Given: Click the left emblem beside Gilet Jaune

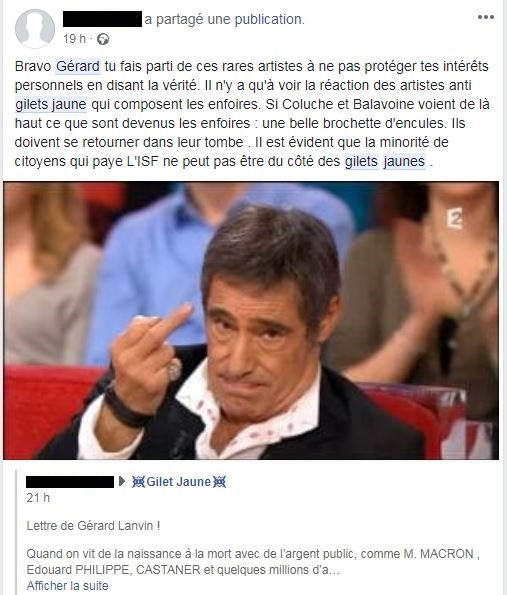Looking at the screenshot, I should 138,482.
